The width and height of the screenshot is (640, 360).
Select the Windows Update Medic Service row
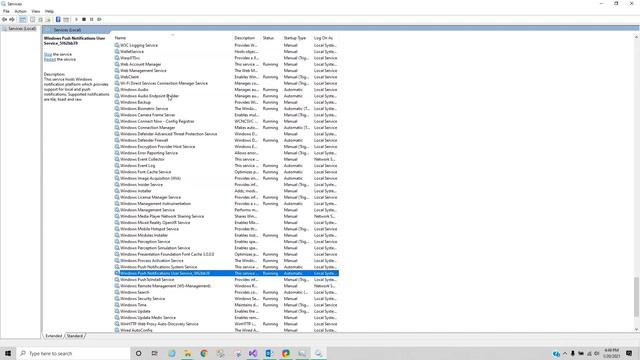pyautogui.click(x=227, y=318)
